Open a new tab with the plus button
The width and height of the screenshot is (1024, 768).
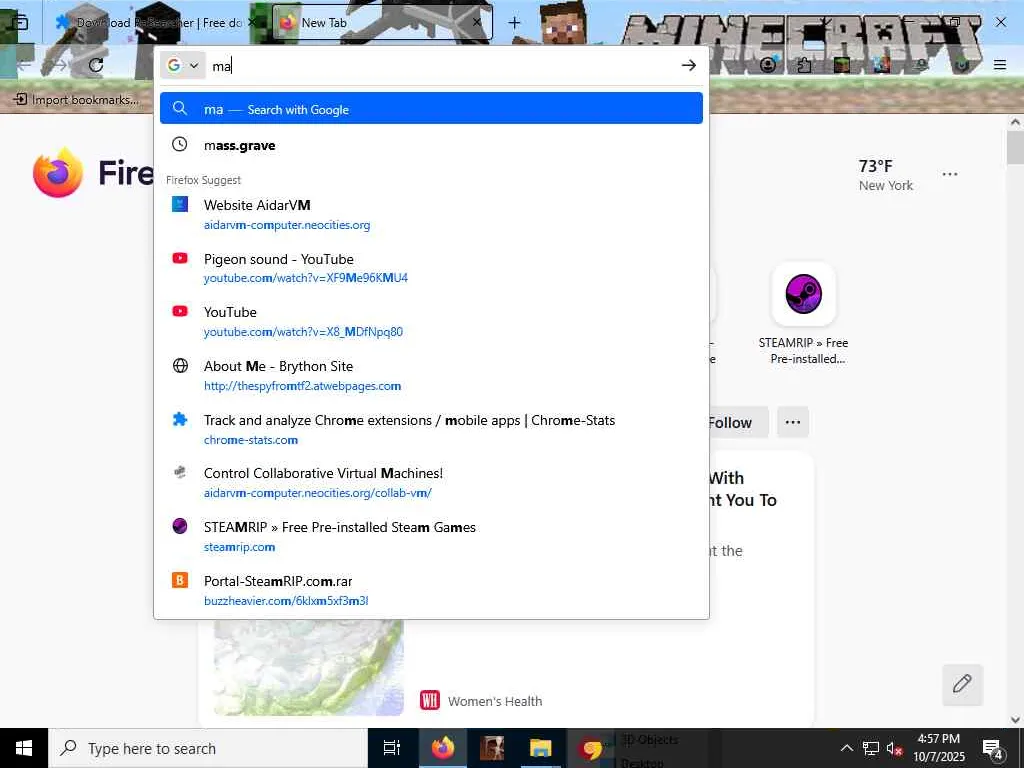515,23
